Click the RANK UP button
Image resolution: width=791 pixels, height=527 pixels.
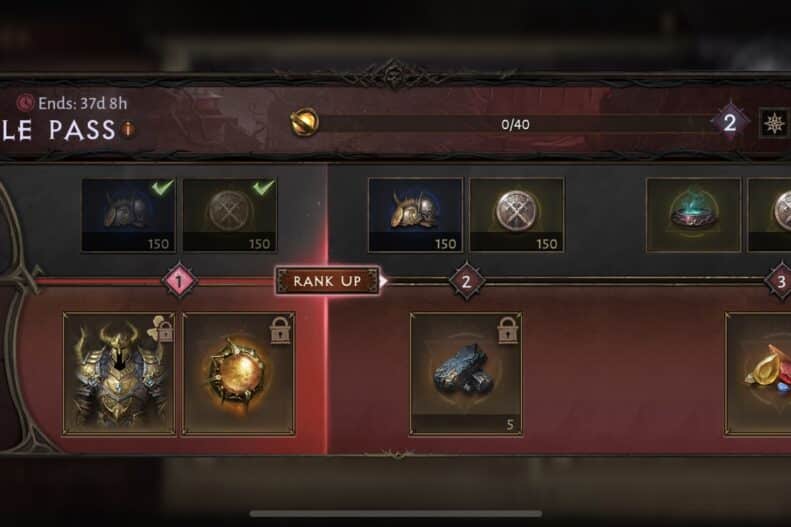(x=327, y=281)
